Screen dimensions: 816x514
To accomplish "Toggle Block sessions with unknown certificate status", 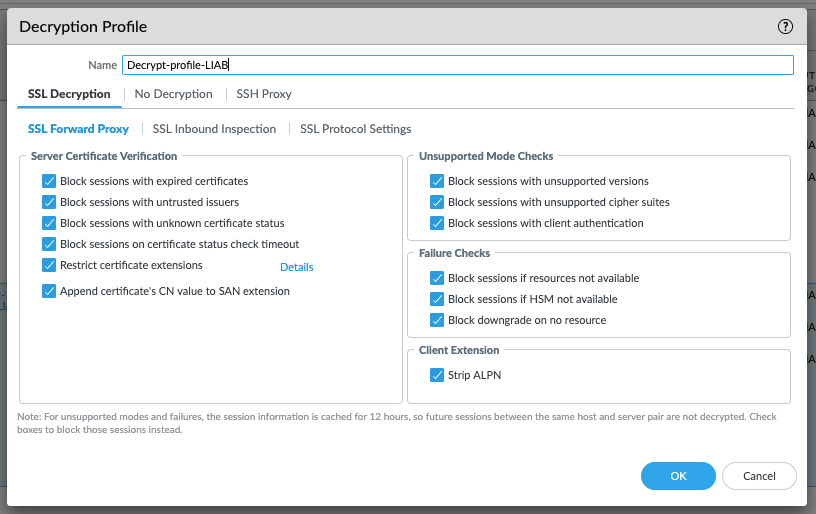I will tap(49, 223).
